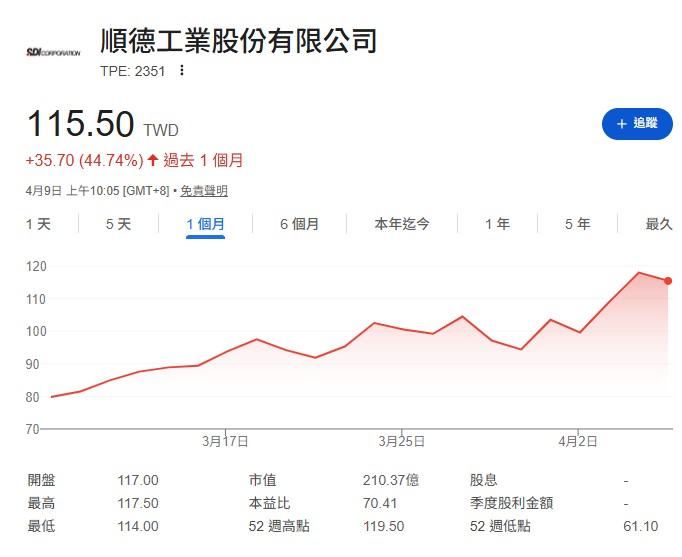Click the change value +35.70 (44.74%)
Screen dimensions: 682x557
(x=84, y=160)
